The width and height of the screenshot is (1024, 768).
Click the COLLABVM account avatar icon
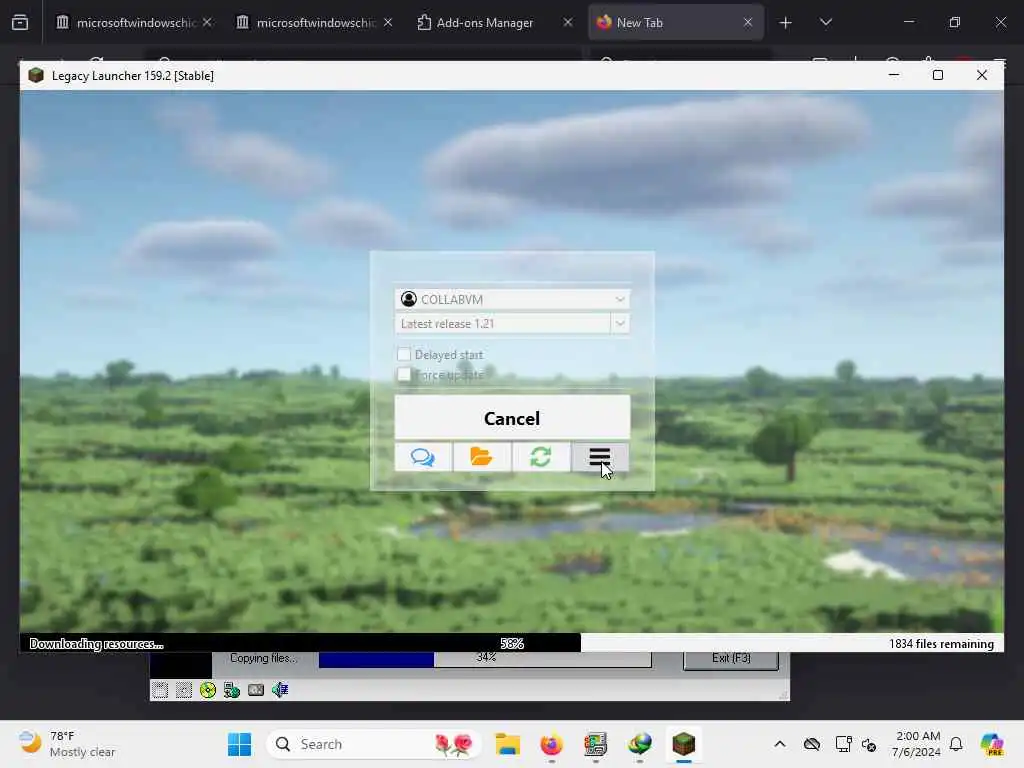tap(409, 299)
